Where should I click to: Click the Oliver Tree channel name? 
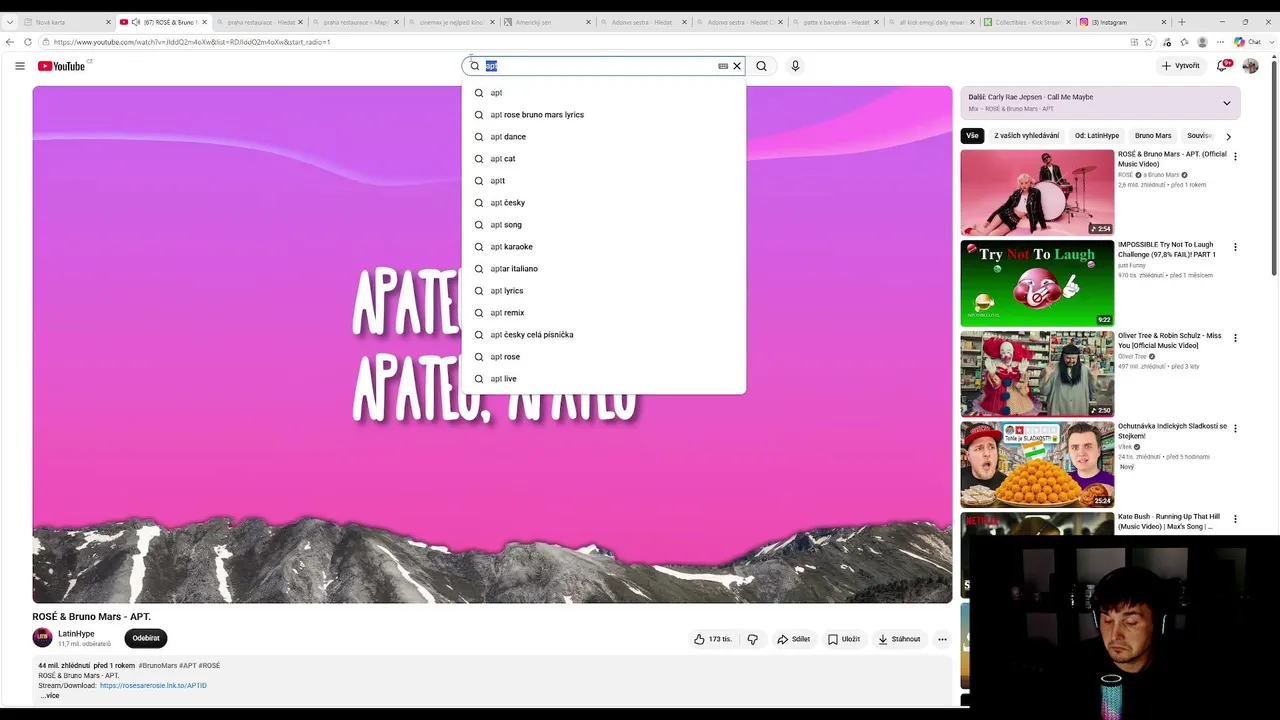pos(1132,357)
